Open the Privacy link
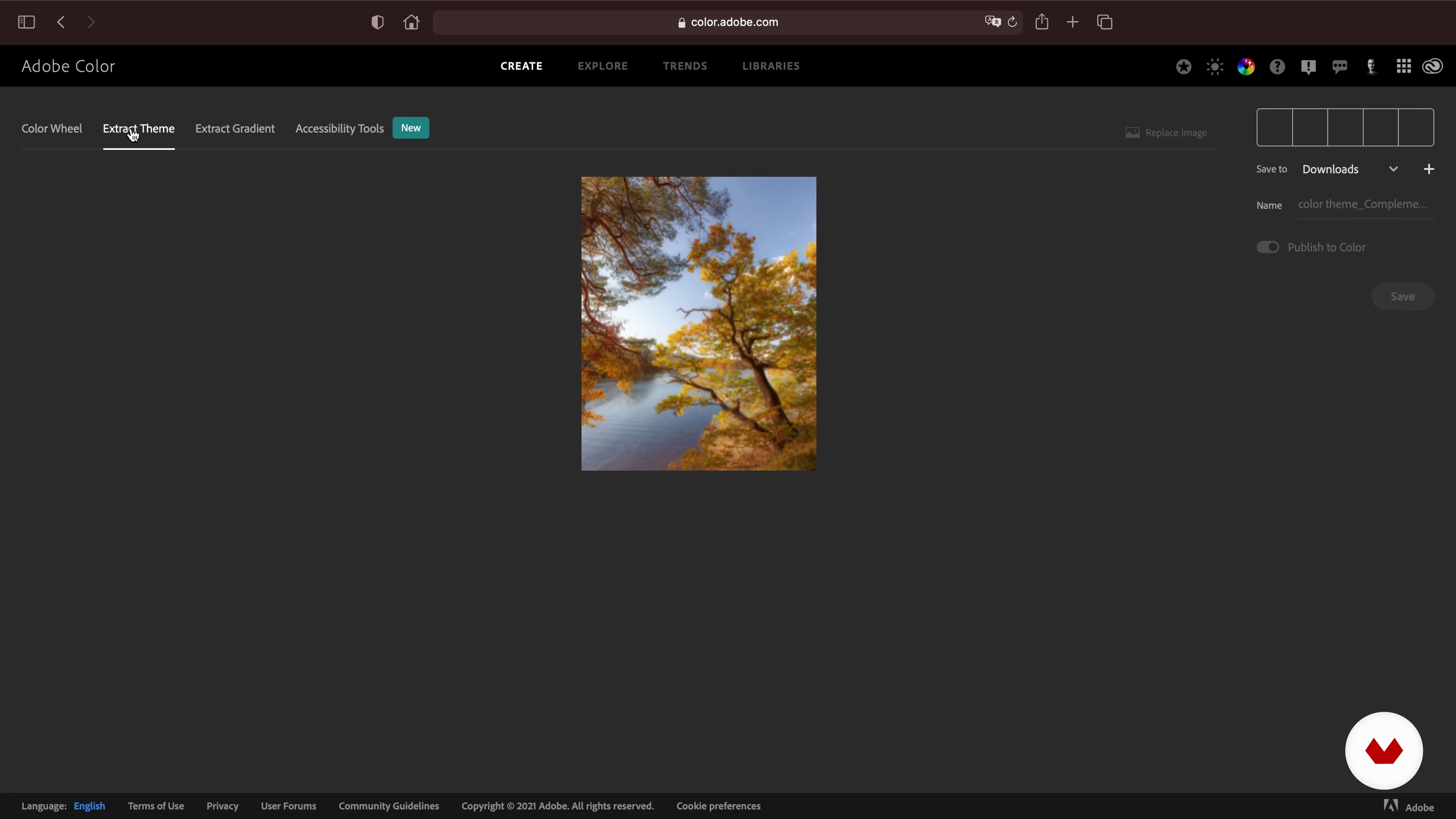1456x819 pixels. [222, 806]
